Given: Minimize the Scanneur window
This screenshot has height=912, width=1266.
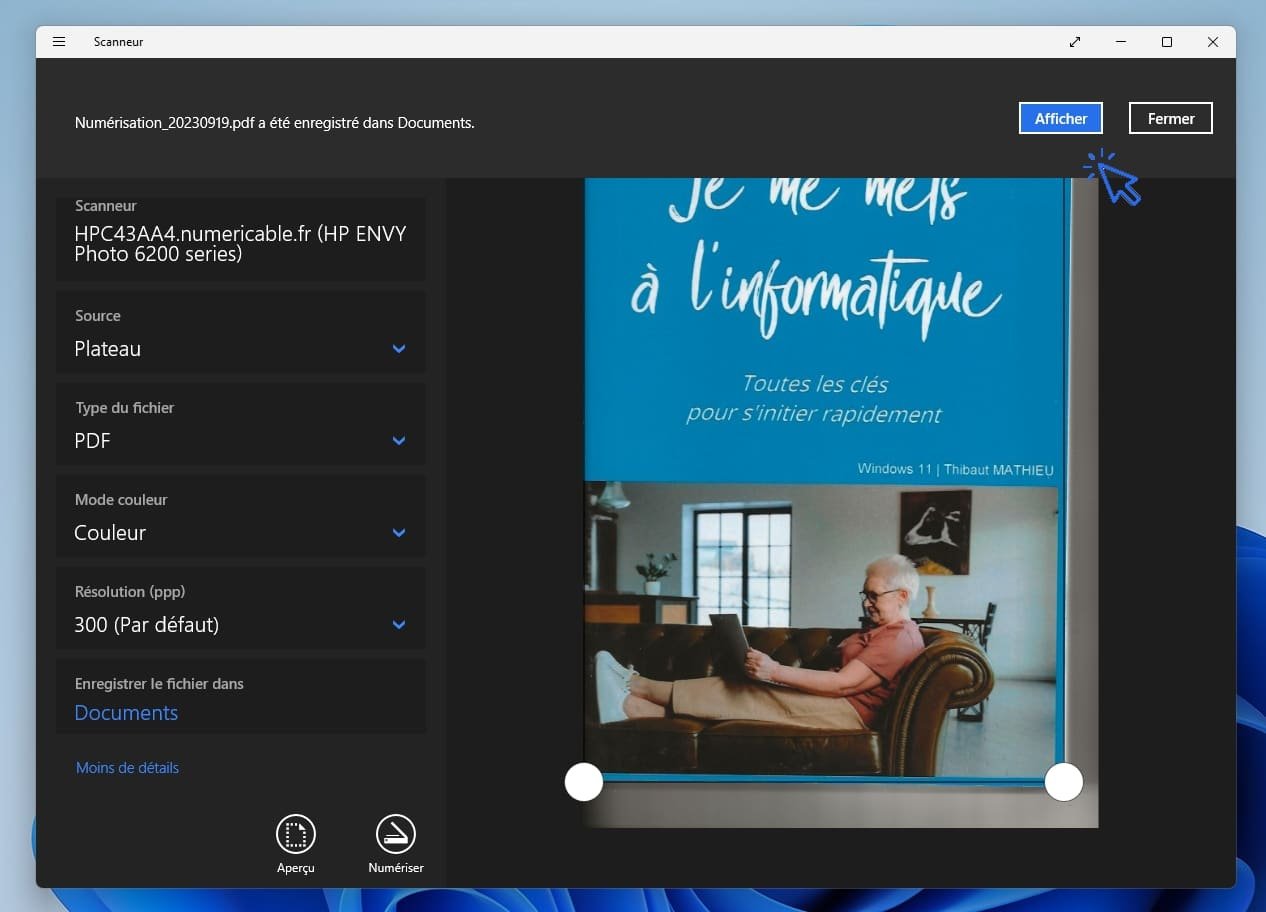Looking at the screenshot, I should 1121,42.
